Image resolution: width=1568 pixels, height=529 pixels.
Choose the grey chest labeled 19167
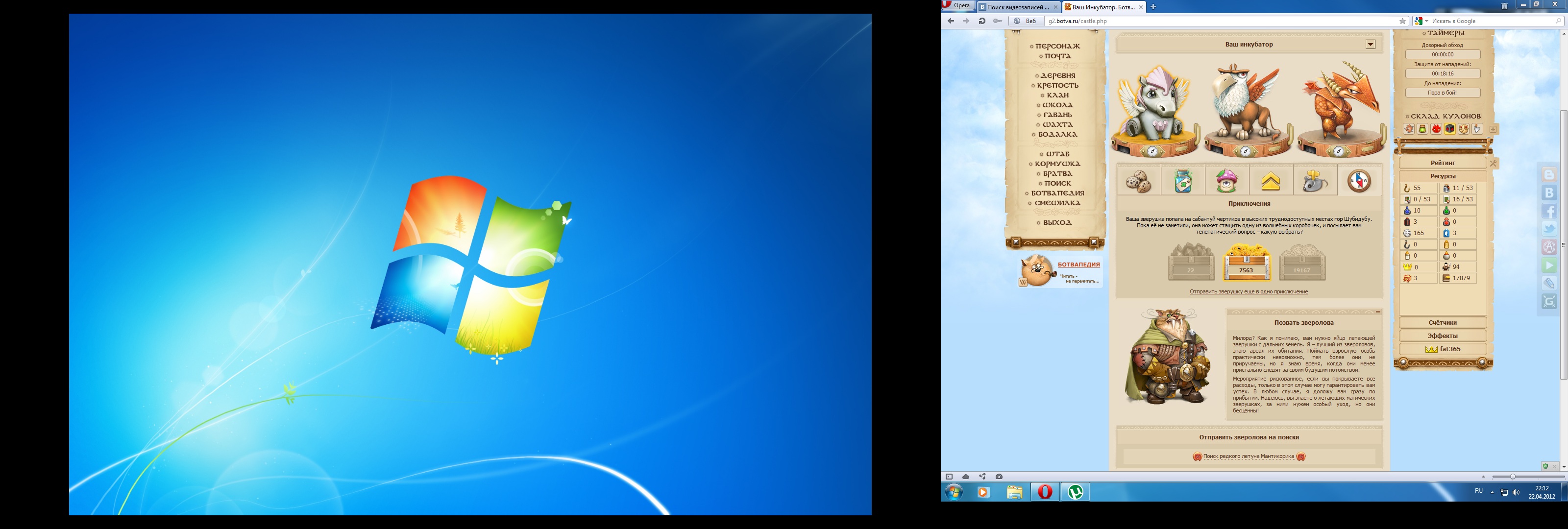[1302, 262]
